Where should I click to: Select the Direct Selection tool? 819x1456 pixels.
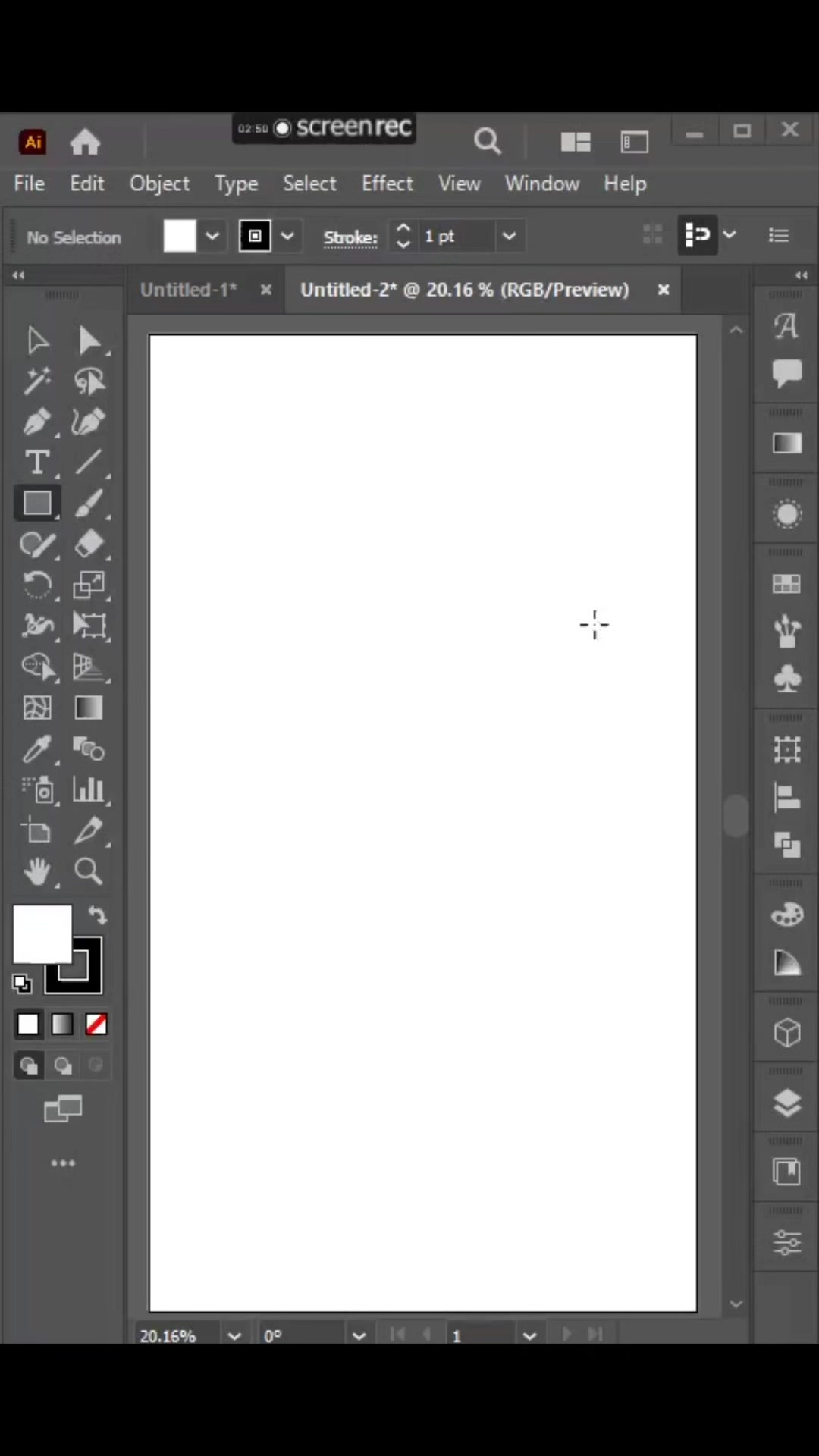pos(89,340)
